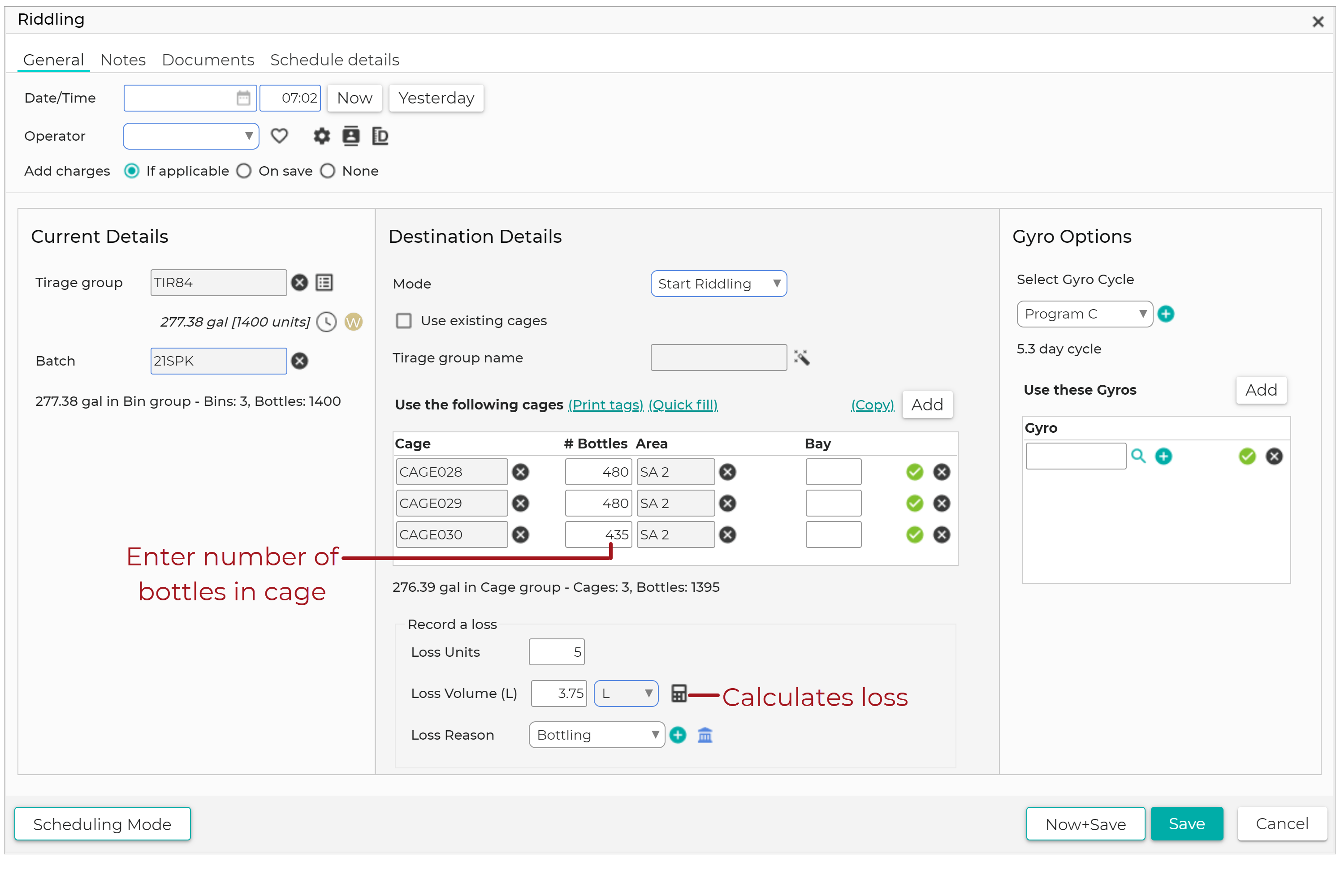Clear the CAGE028 cage field
This screenshot has height=896, width=1336.
pyautogui.click(x=520, y=472)
